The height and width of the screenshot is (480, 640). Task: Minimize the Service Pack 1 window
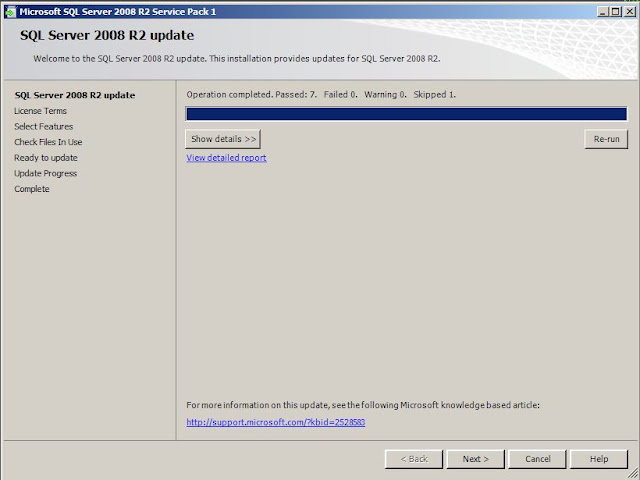603,12
